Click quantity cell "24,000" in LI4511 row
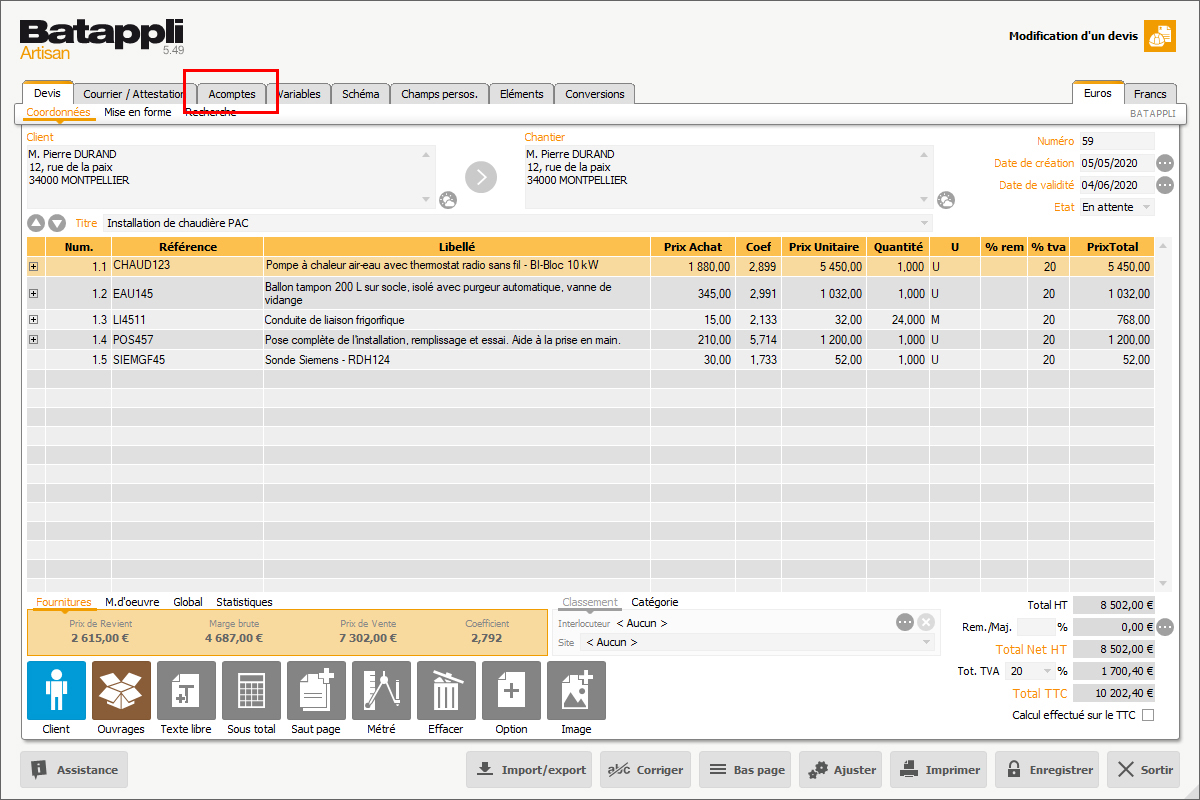The width and height of the screenshot is (1200, 800). [898, 320]
